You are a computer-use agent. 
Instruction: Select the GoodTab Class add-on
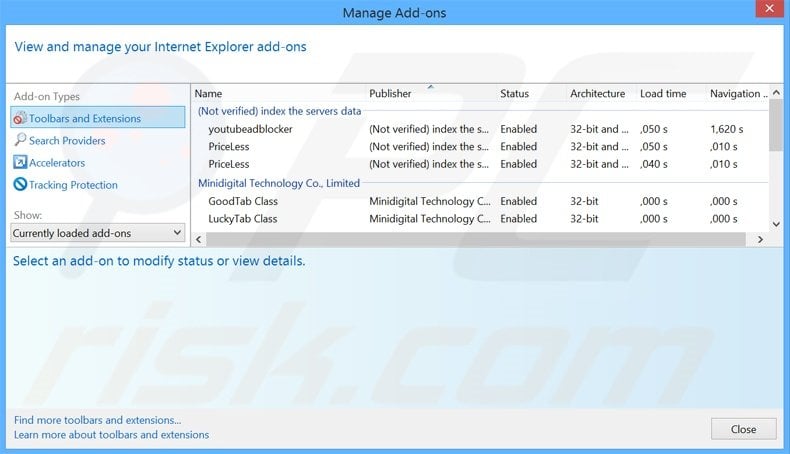[x=242, y=201]
